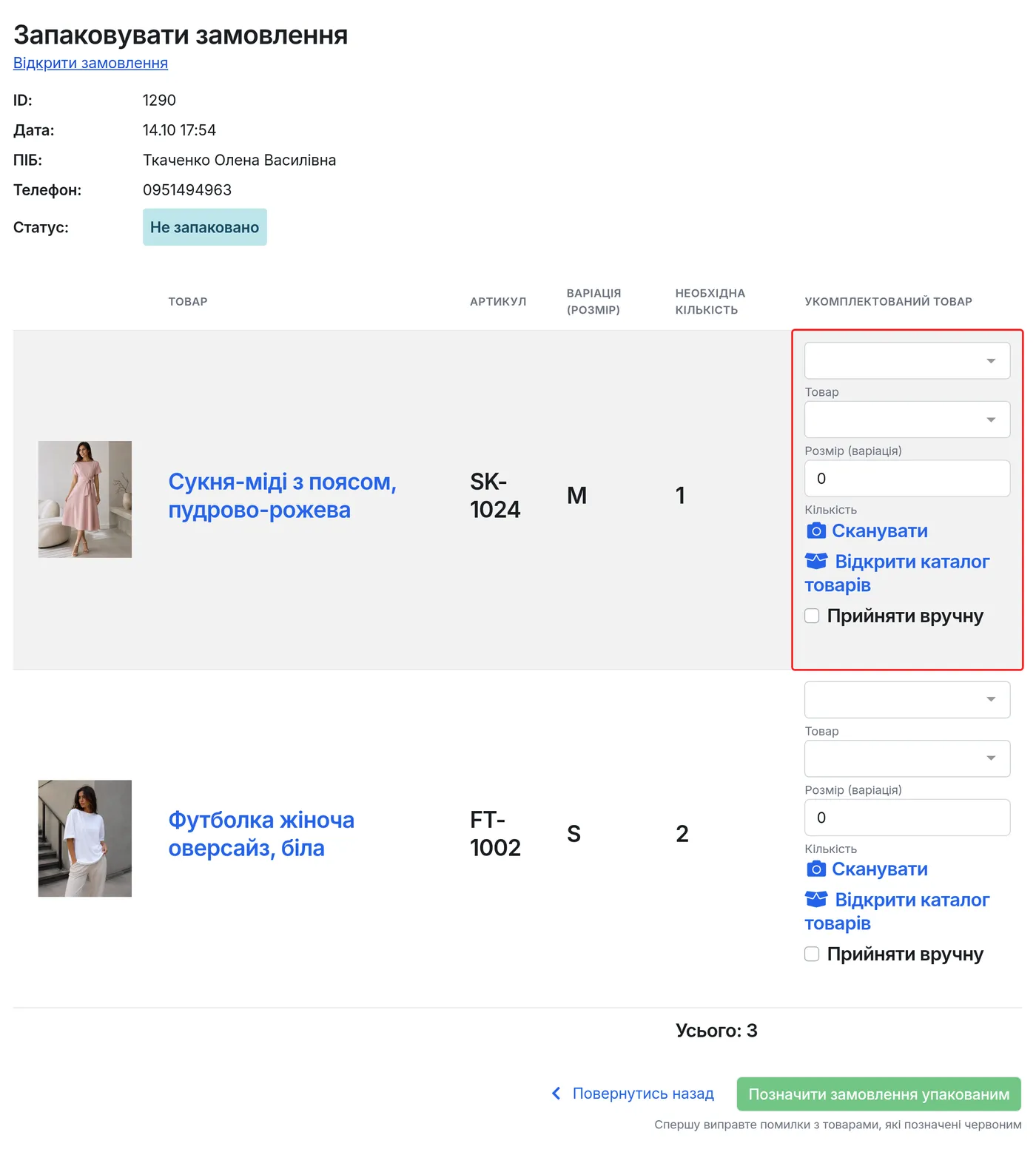Viewport: 1036px width, 1152px height.
Task: Click the back chevron icon near Повернутись назад
Action: (556, 1094)
